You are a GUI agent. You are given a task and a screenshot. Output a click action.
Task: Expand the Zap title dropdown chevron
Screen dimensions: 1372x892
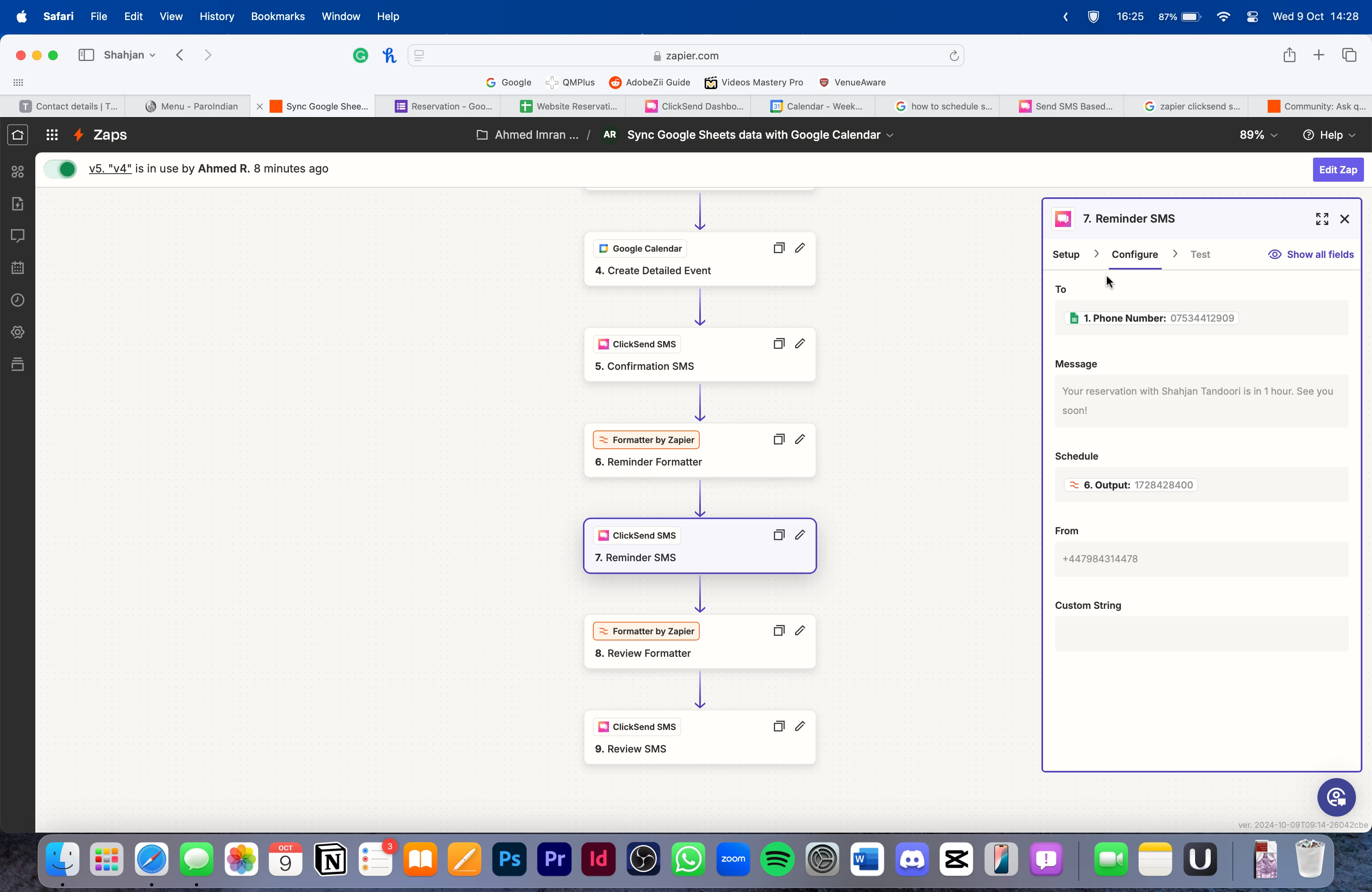pos(889,135)
